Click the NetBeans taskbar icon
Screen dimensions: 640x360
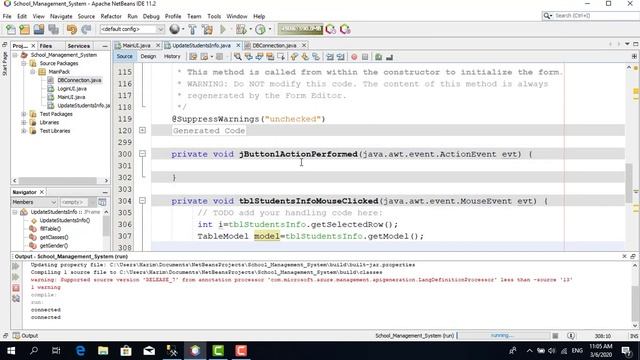(195, 351)
